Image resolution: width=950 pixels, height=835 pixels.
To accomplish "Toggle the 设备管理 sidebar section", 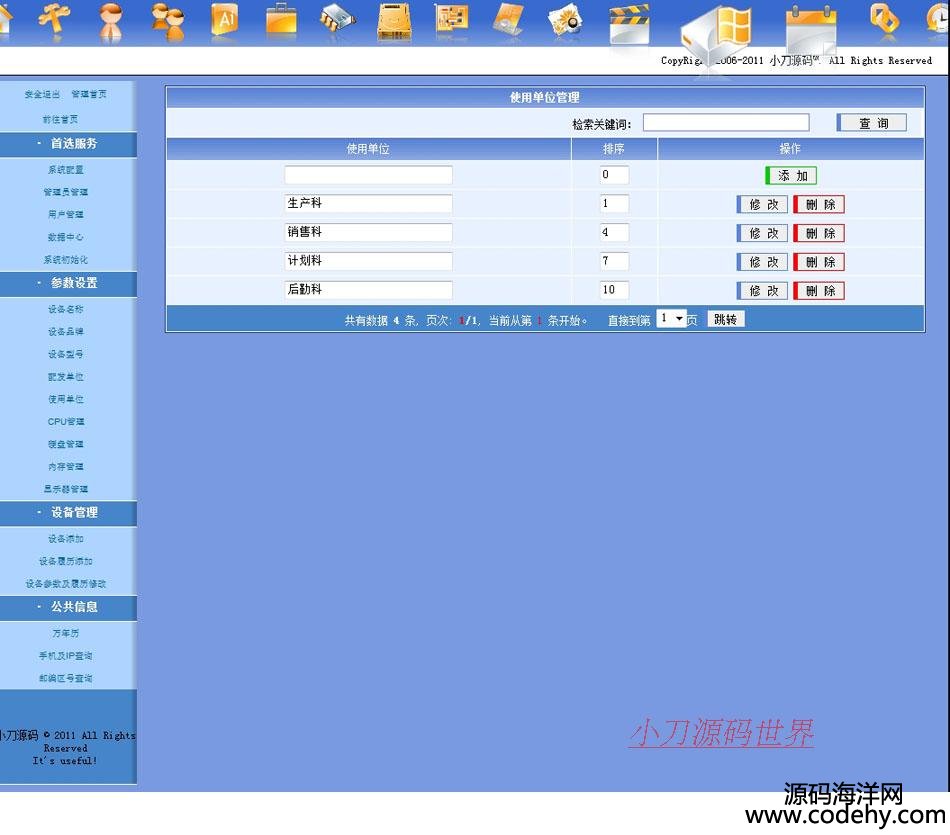I will [x=68, y=512].
